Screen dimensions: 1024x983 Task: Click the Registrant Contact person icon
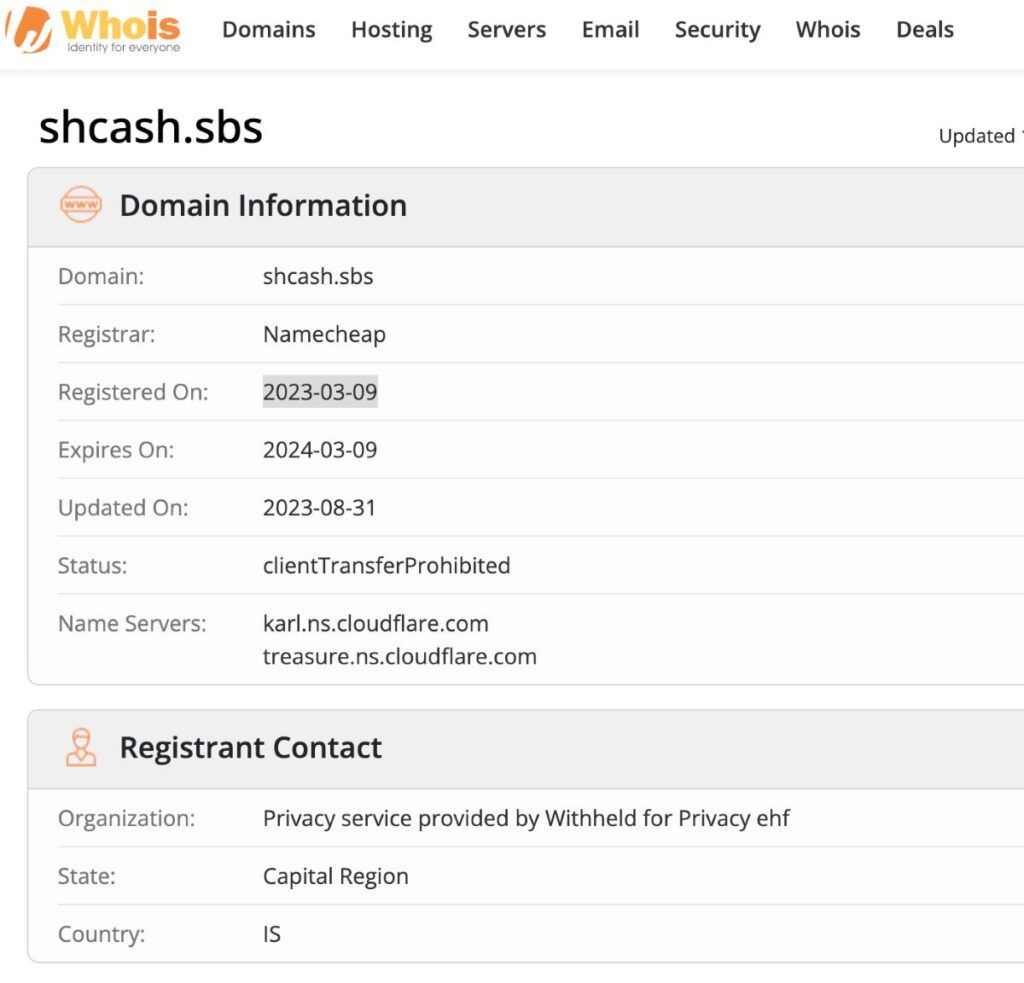tap(80, 747)
